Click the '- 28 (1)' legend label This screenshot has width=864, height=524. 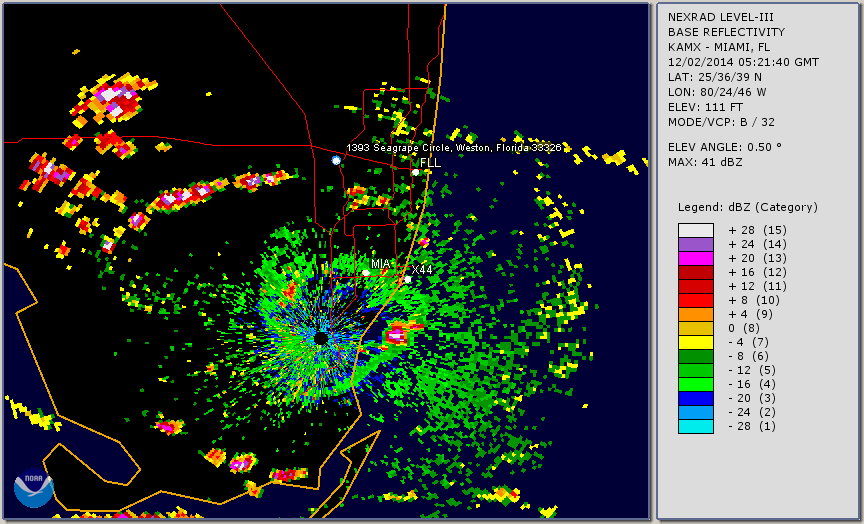[x=752, y=426]
